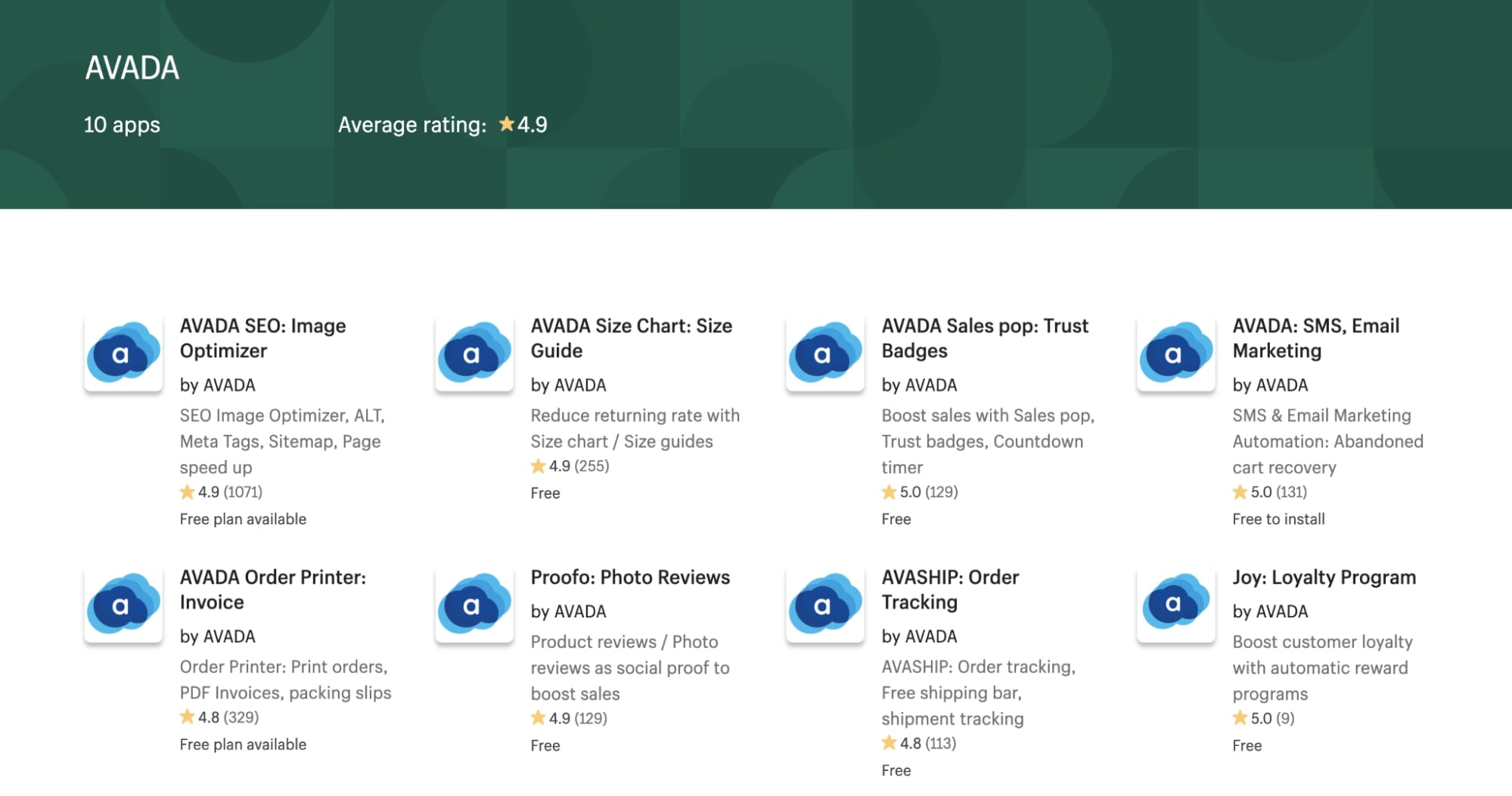This screenshot has height=796, width=1512.
Task: Click 'by AVADA' under Joy Loyalty app
Action: [x=1271, y=611]
